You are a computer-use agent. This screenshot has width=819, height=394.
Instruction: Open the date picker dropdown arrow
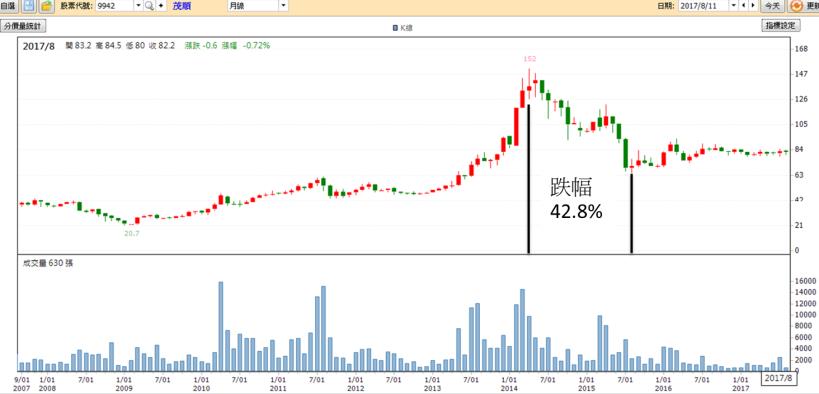[734, 6]
